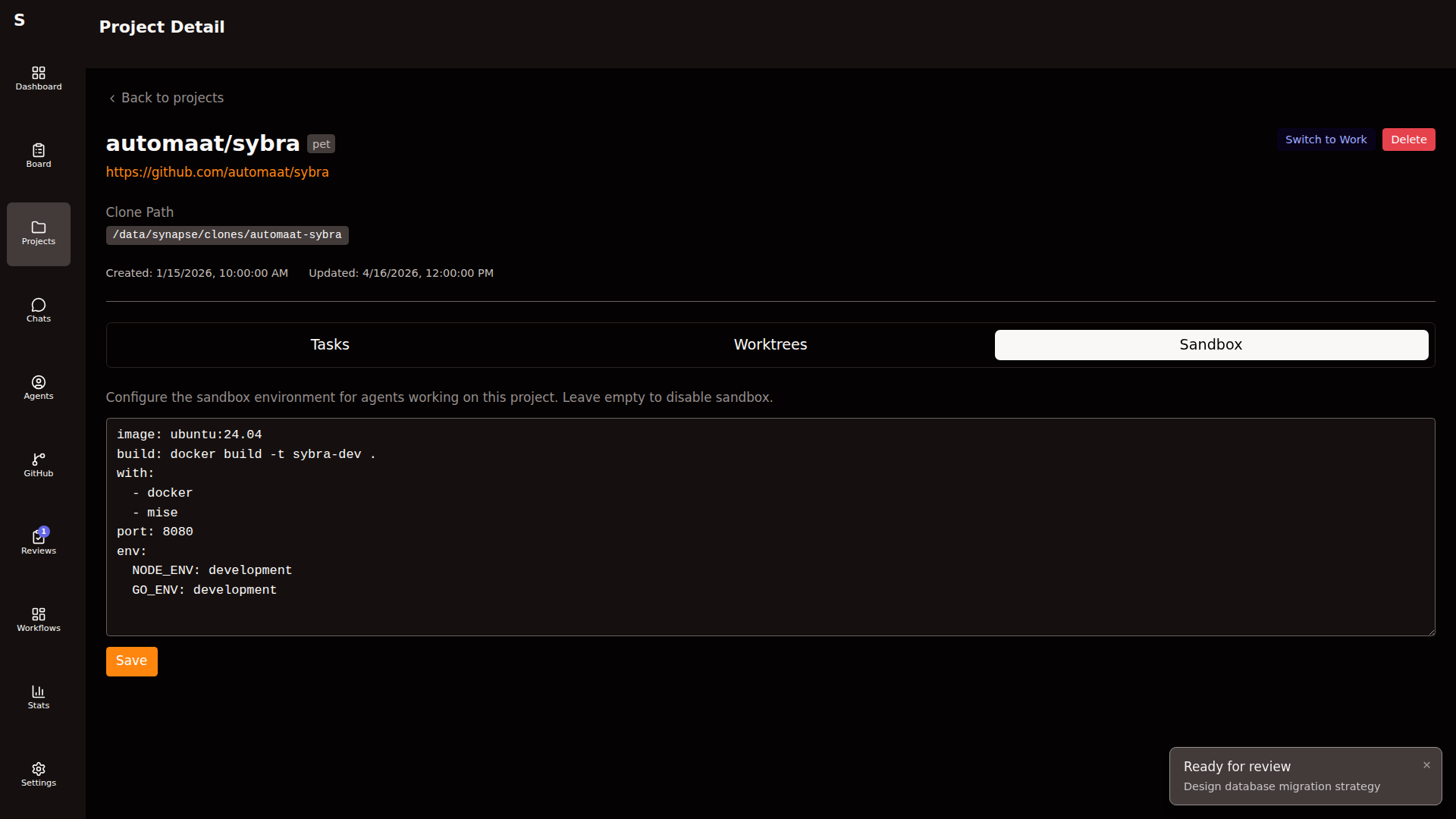Click Switch to Work button
The height and width of the screenshot is (819, 1456).
click(1325, 140)
